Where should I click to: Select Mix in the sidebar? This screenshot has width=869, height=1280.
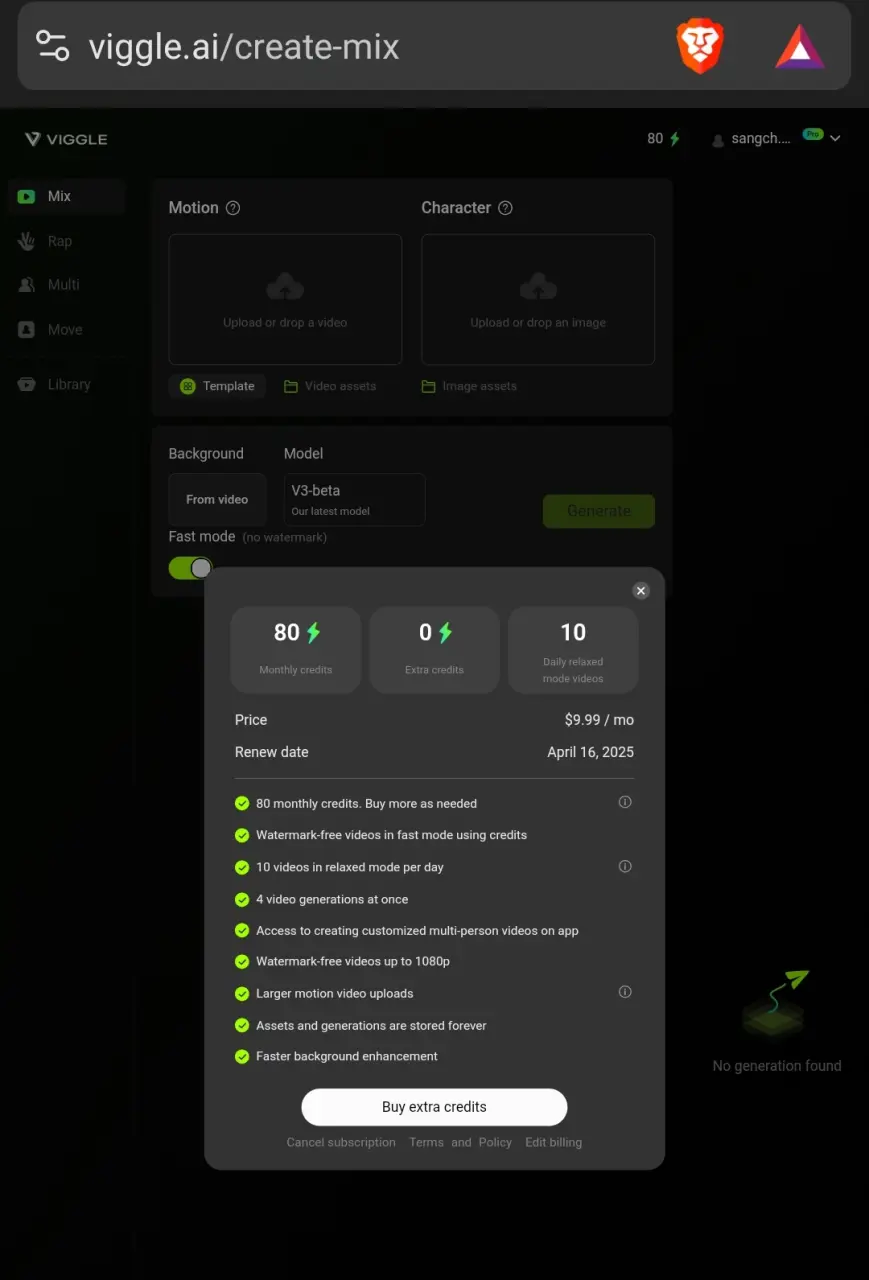(67, 196)
